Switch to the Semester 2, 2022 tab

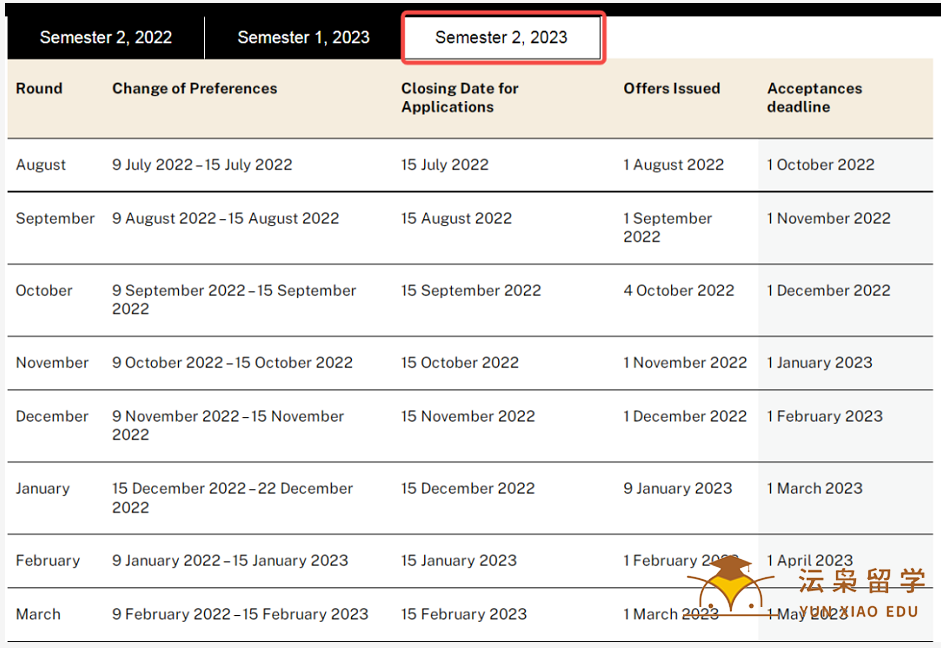(106, 37)
